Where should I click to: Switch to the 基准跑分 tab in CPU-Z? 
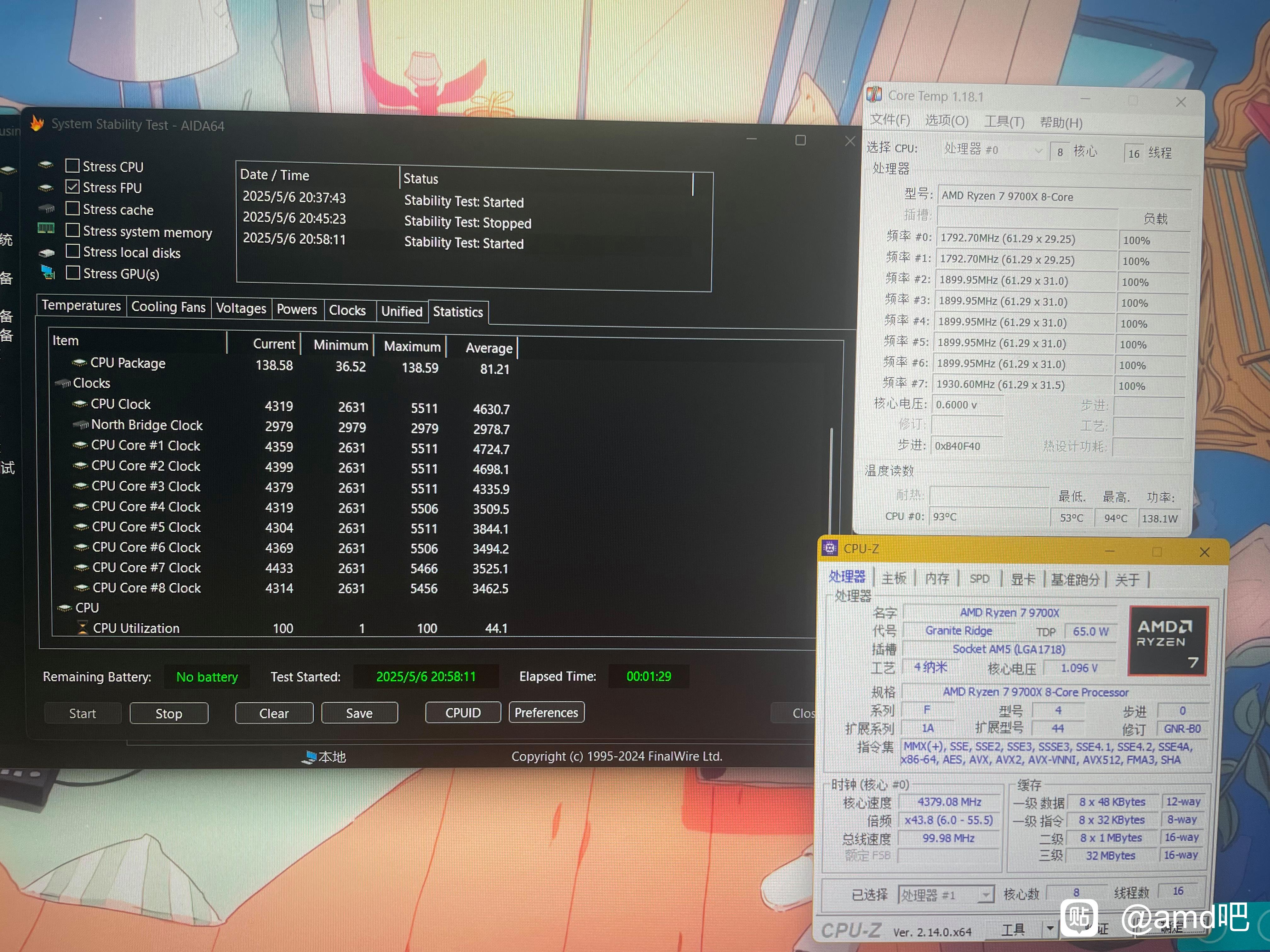(1075, 580)
